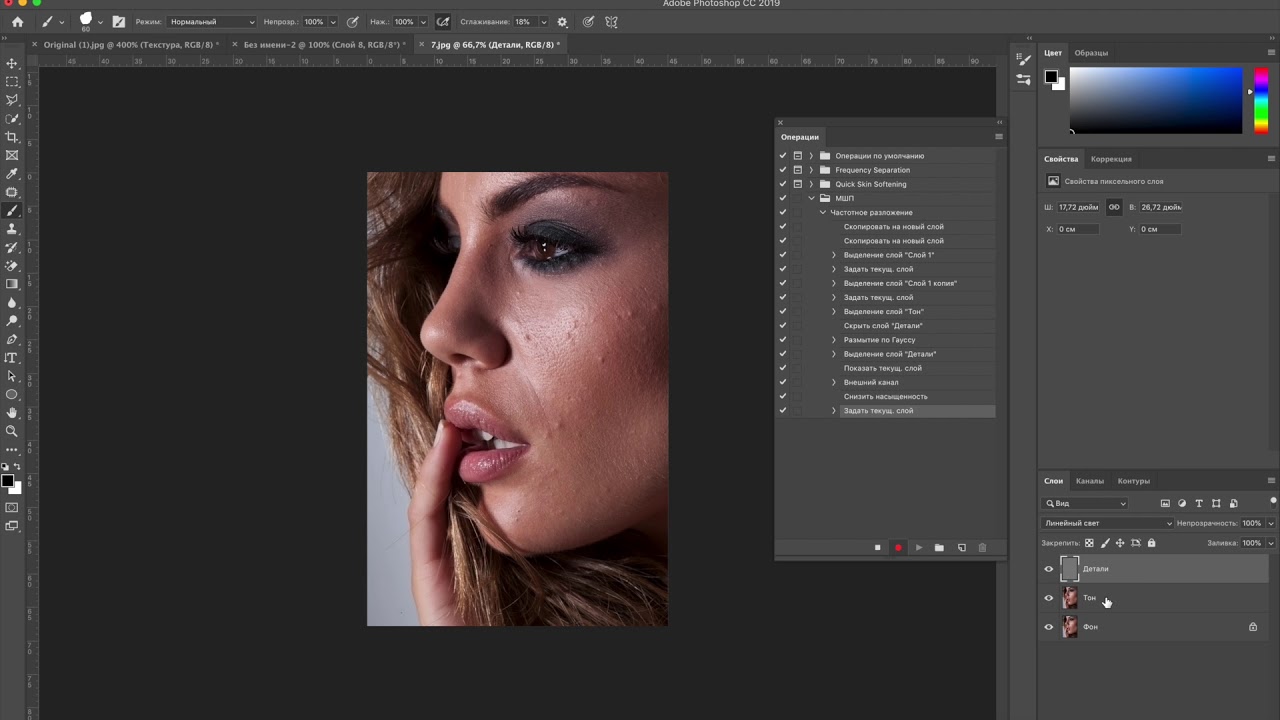Select the Type tool

[12, 358]
